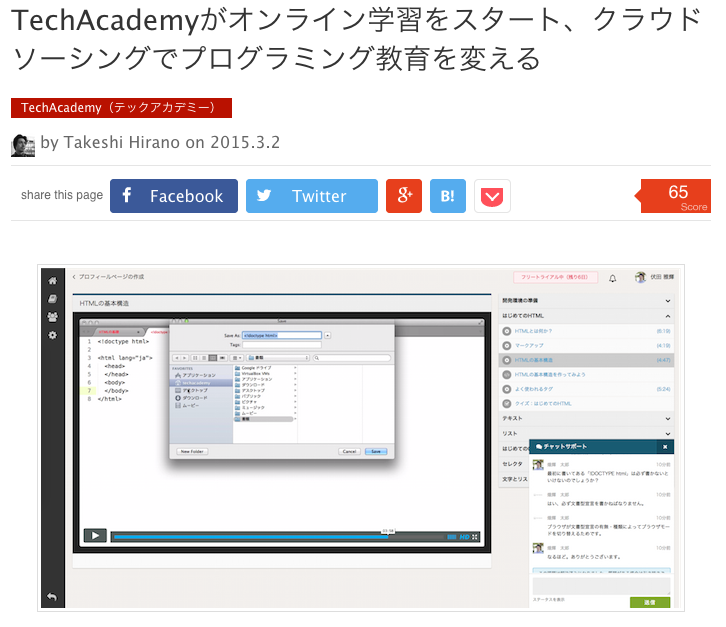
Task: Click the return arrow icon at sidebar bottom
Action: click(52, 596)
